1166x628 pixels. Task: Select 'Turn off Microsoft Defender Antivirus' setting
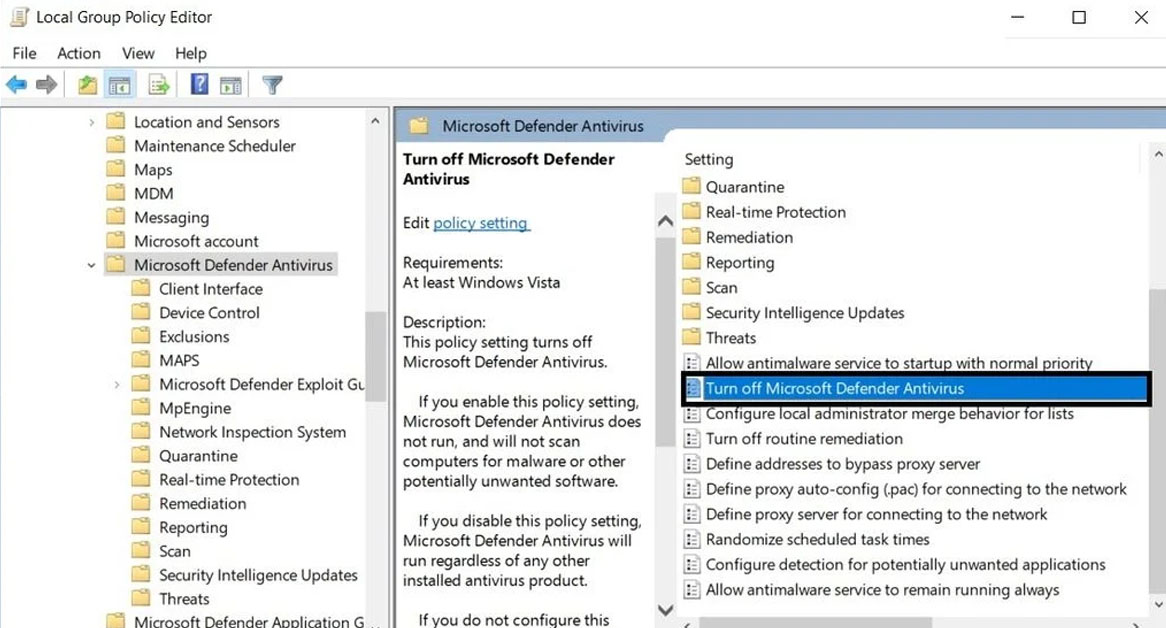[x=835, y=389]
